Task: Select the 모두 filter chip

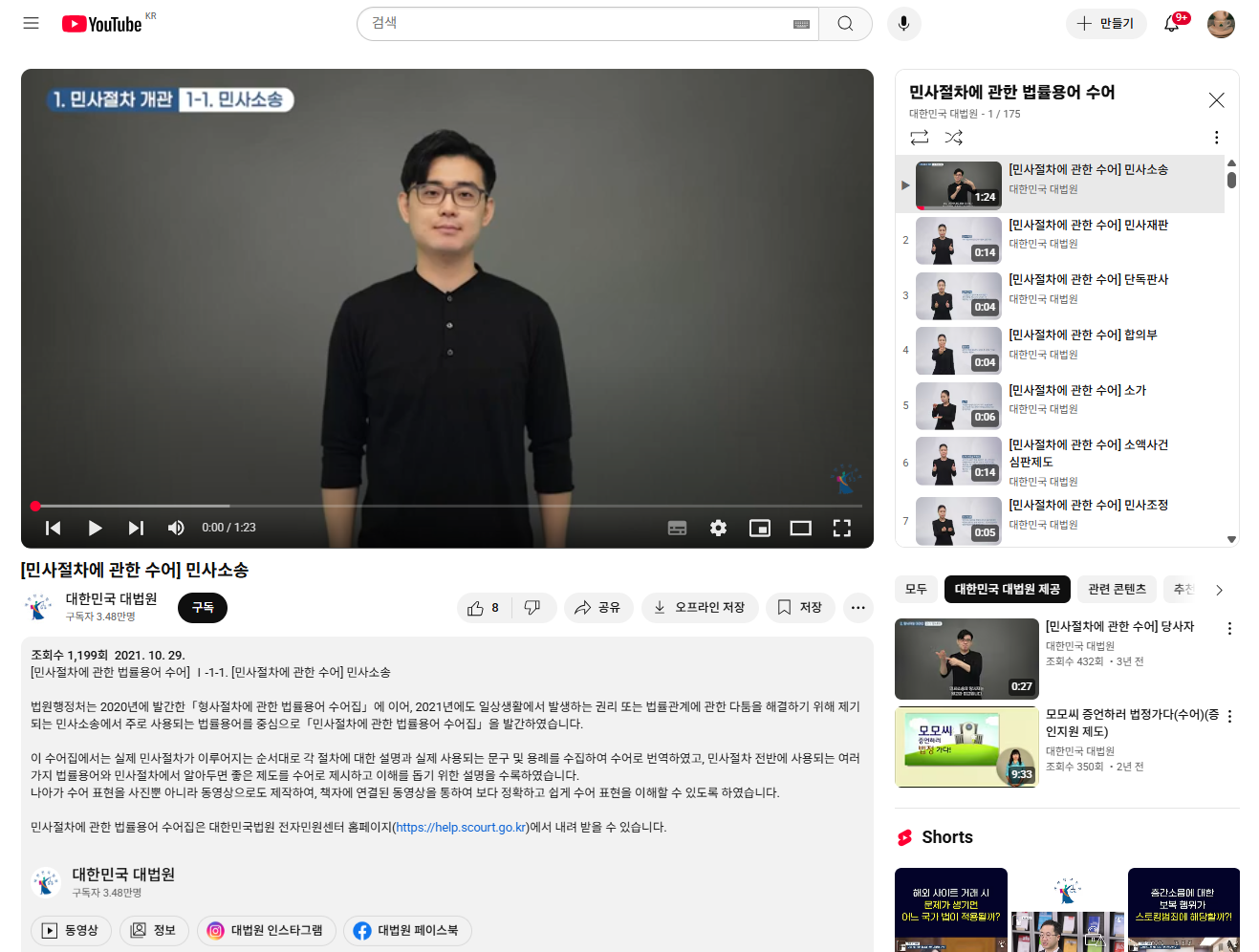Action: 916,589
